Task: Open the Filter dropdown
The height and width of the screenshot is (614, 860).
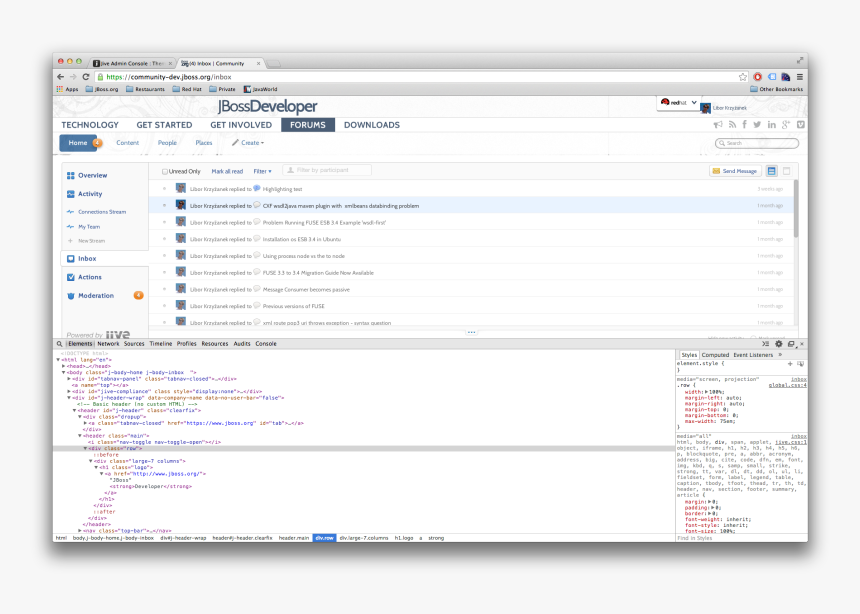Action: 263,171
